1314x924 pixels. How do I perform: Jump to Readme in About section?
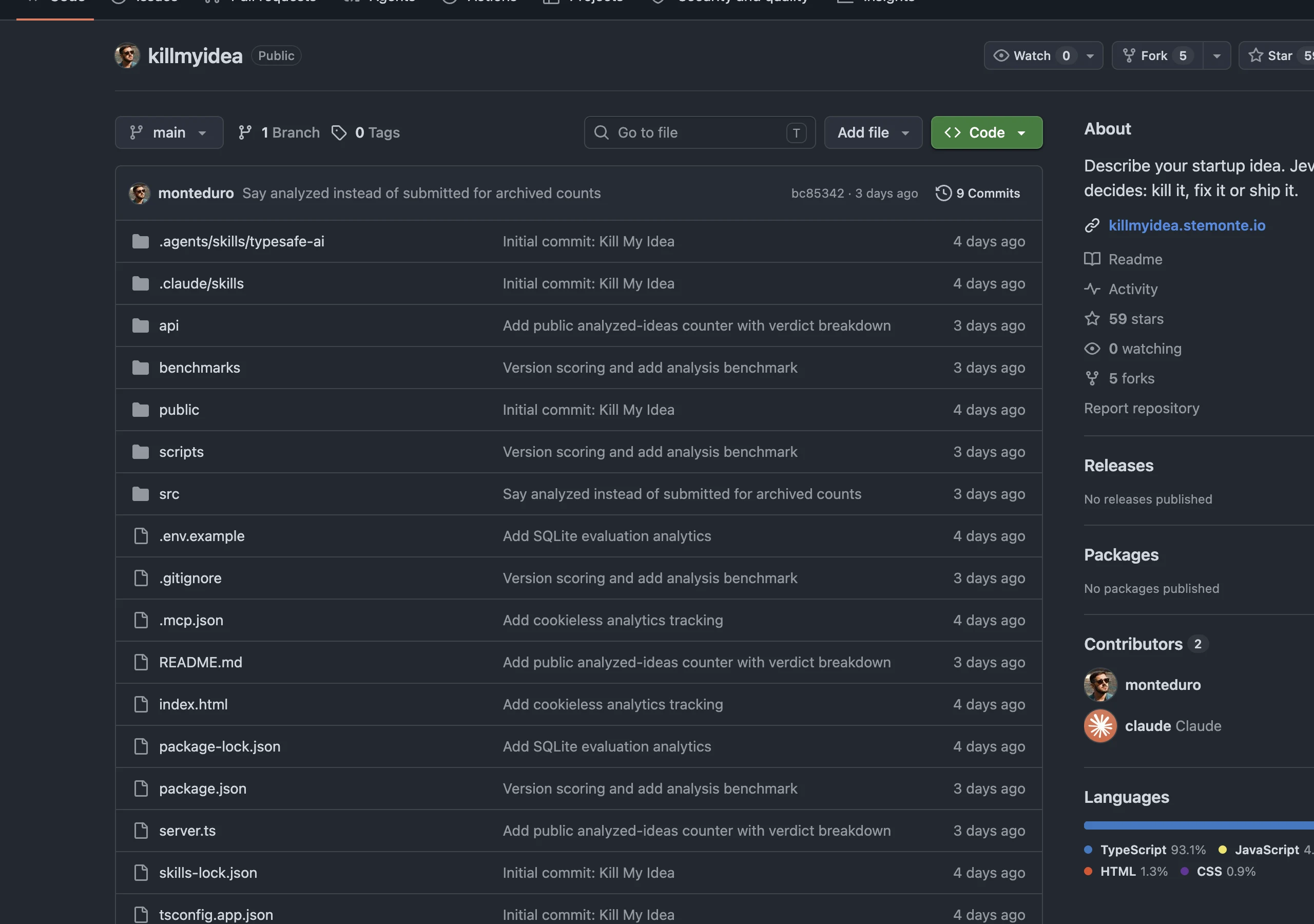[x=1135, y=259]
